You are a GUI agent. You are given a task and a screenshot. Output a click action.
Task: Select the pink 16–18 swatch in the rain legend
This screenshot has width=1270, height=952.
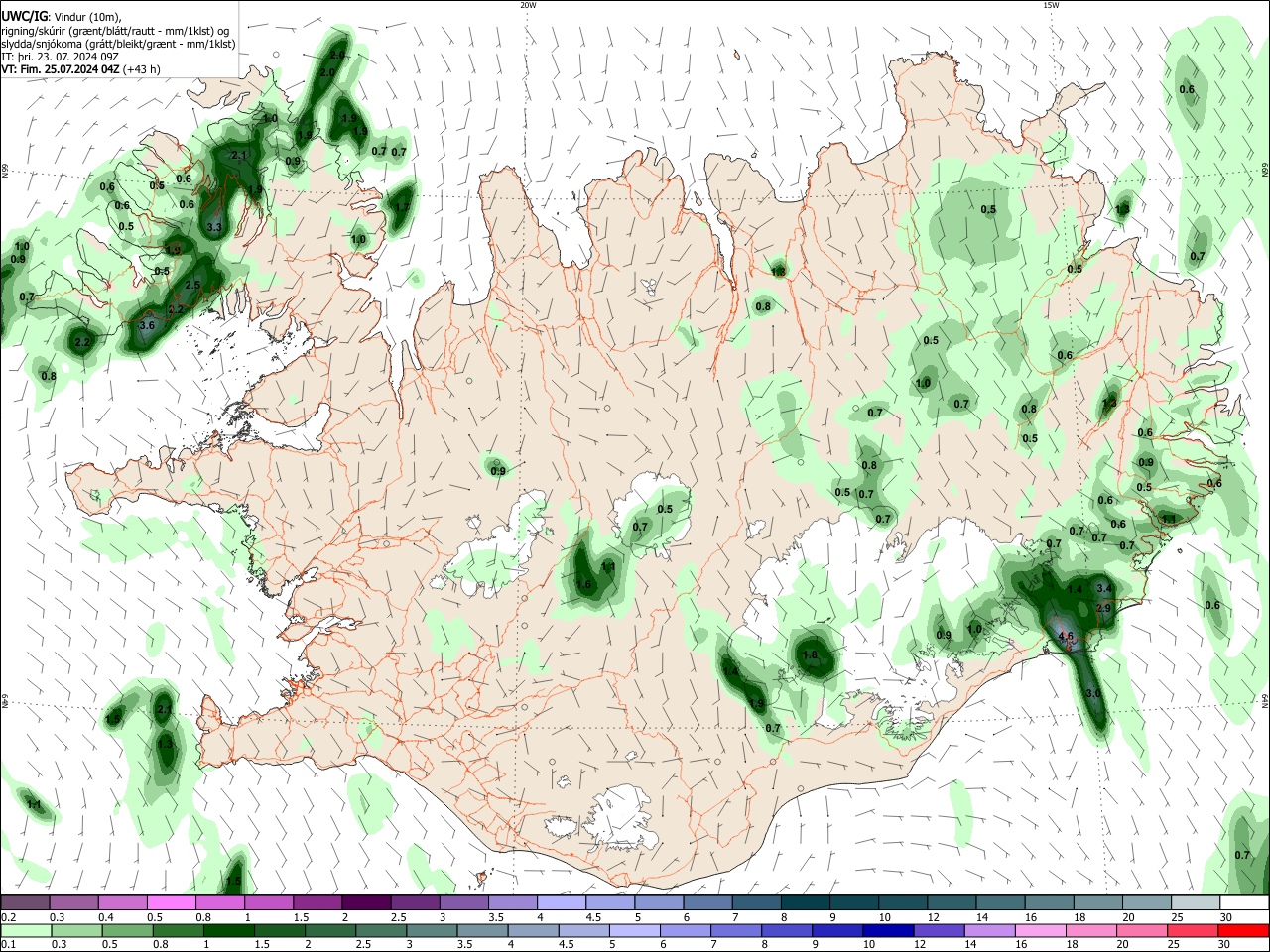pyautogui.click(x=1040, y=930)
